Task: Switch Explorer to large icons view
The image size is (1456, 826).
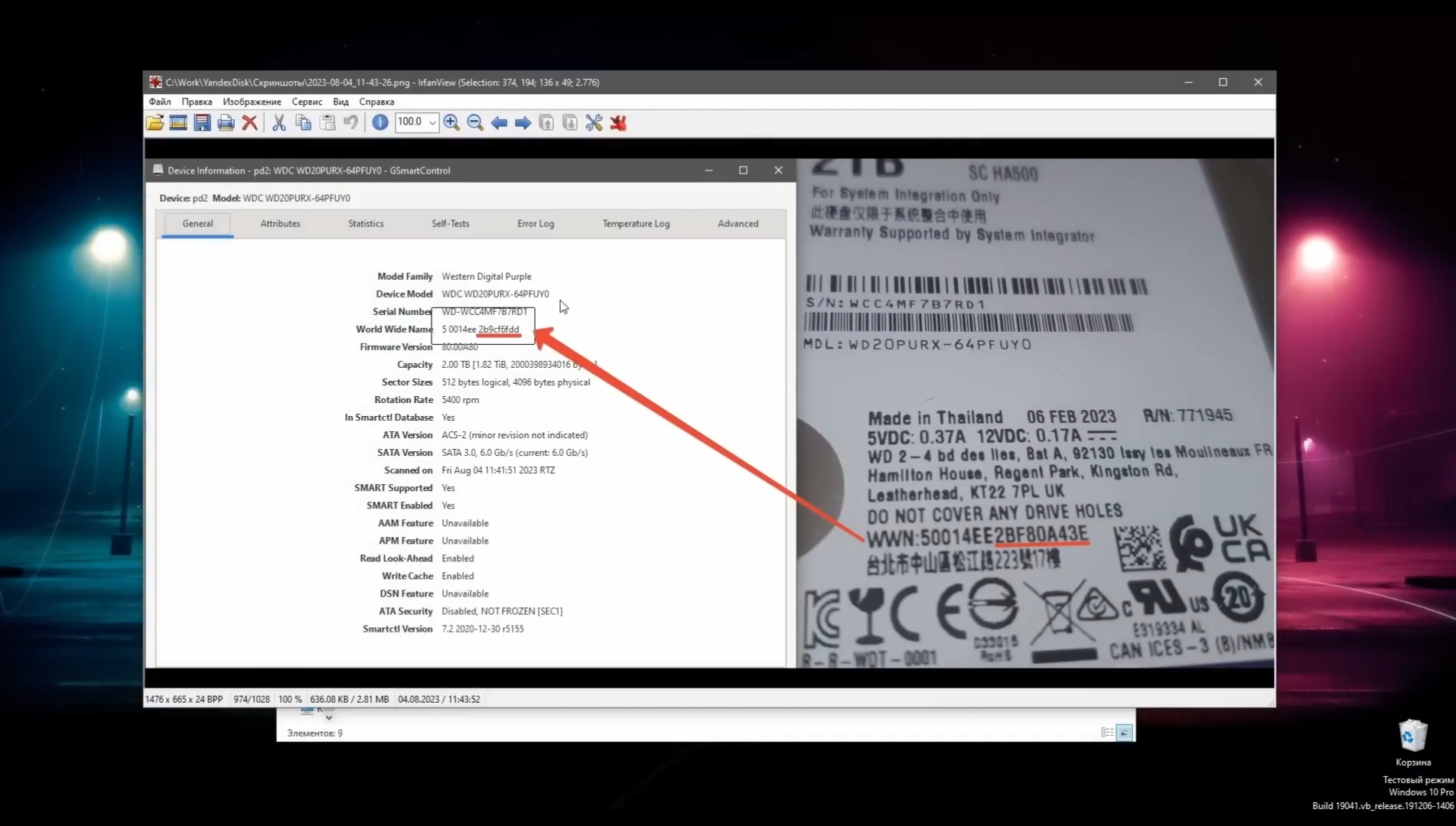Action: coord(1125,733)
